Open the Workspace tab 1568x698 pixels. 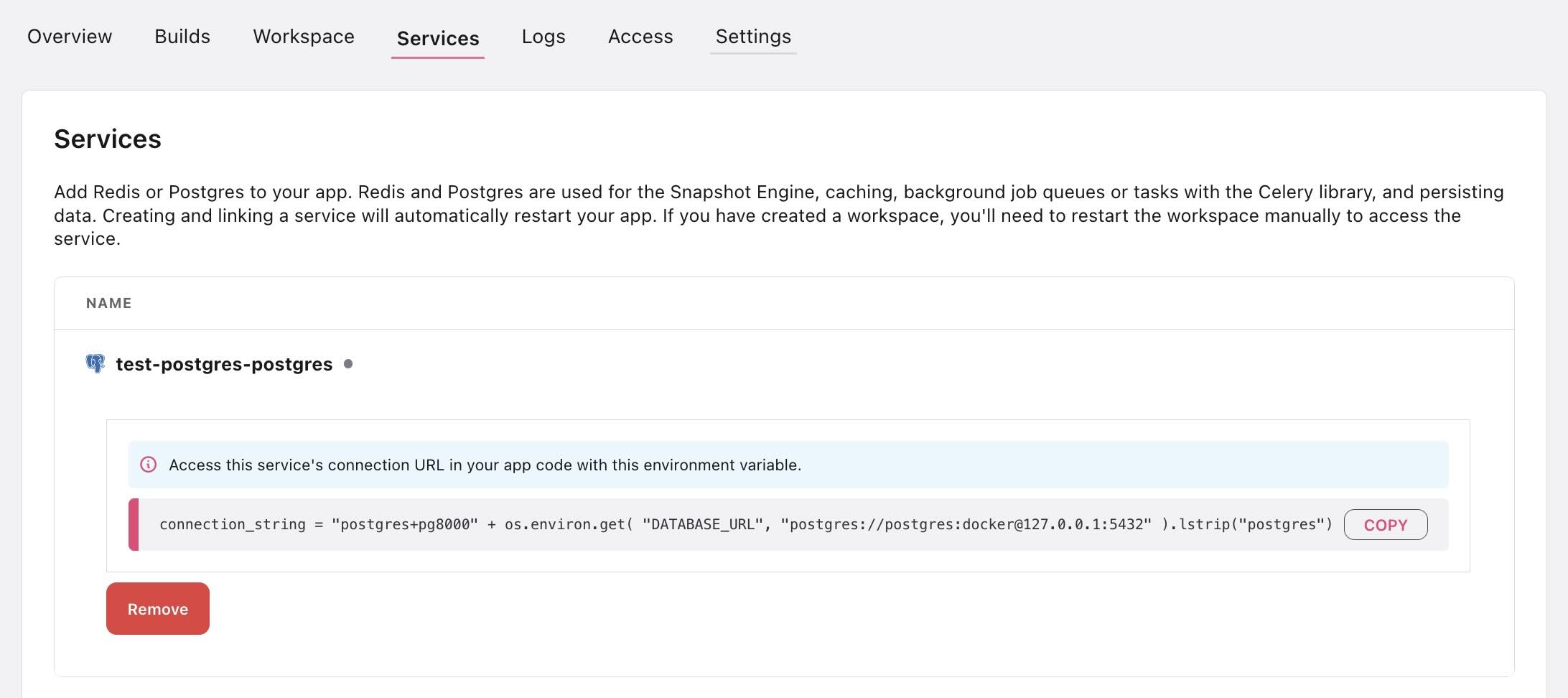[x=303, y=36]
